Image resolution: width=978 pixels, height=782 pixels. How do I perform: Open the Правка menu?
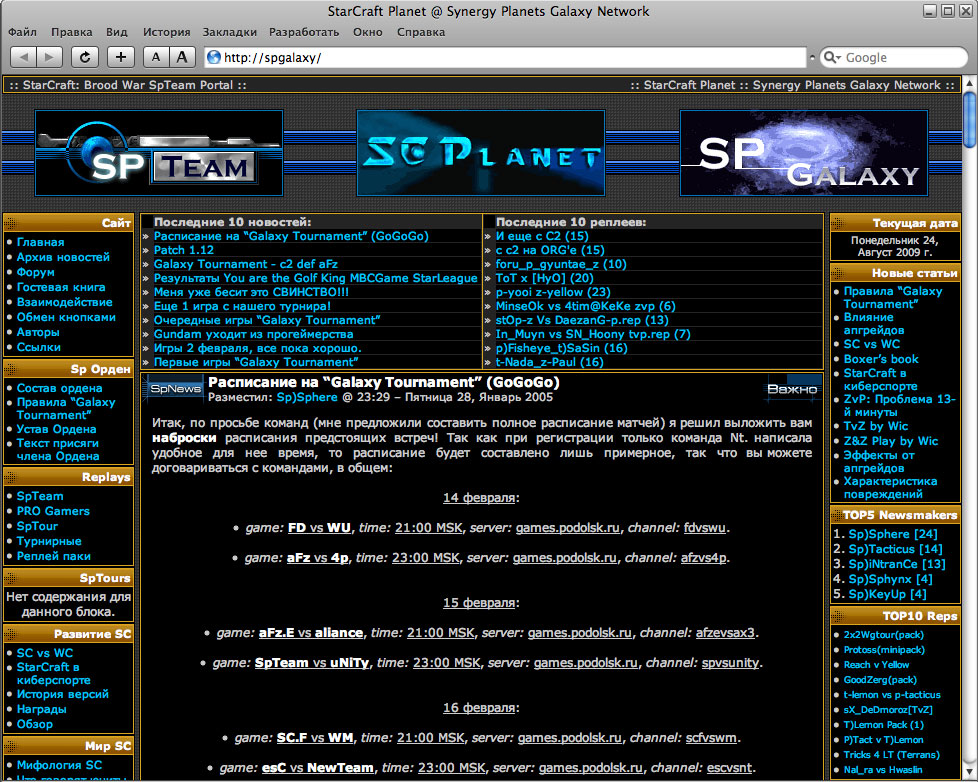click(x=72, y=32)
